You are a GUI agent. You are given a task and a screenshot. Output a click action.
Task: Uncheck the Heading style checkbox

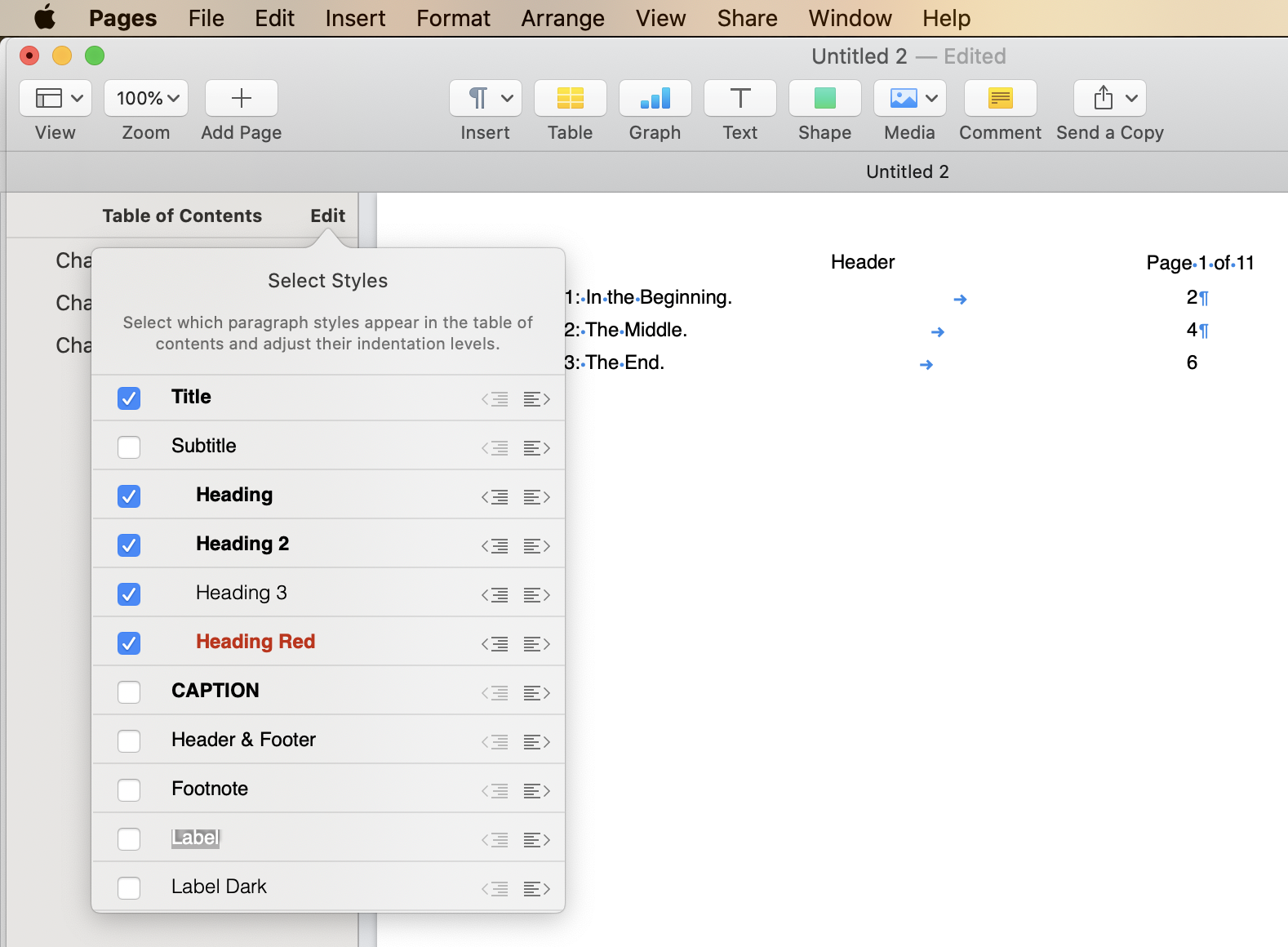point(129,496)
